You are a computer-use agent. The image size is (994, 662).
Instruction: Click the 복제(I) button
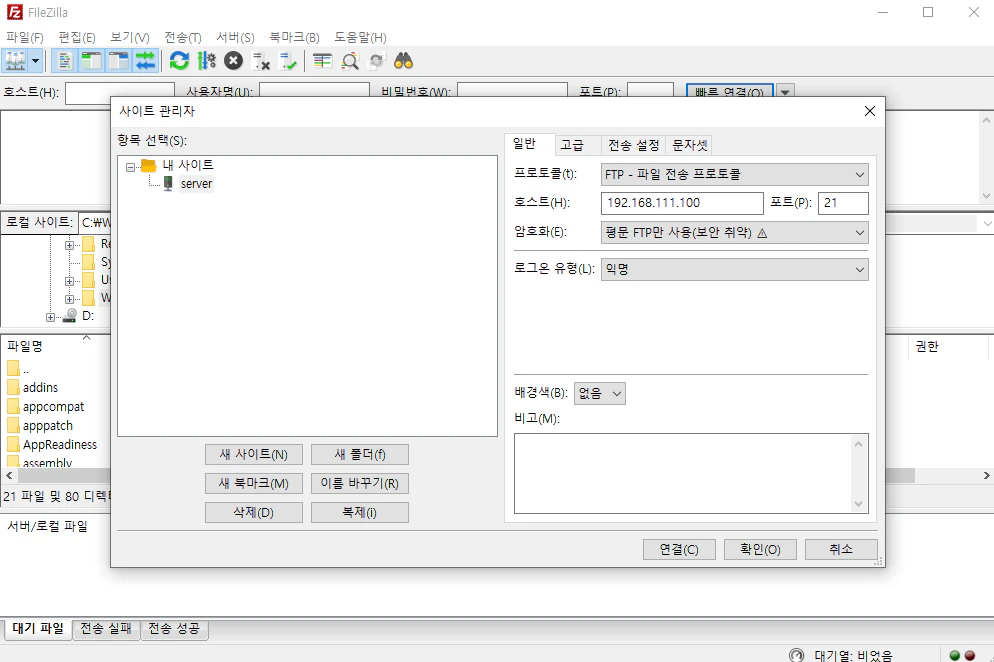pos(359,512)
